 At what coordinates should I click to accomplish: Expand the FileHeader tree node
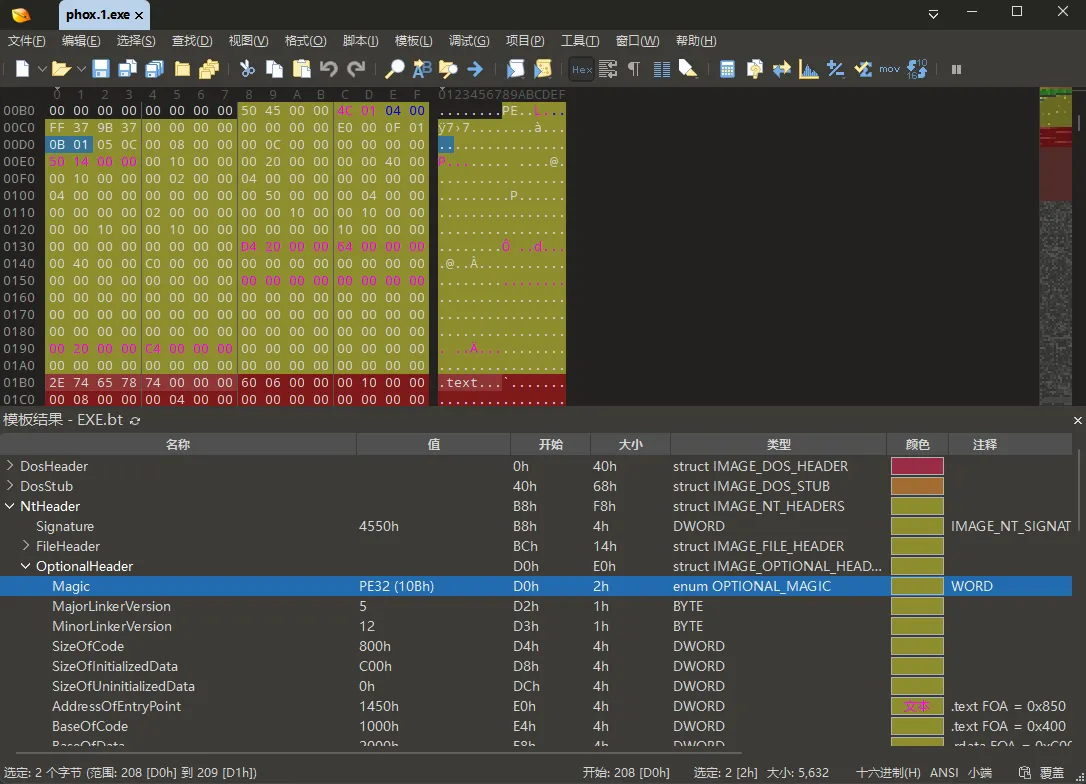[26, 546]
